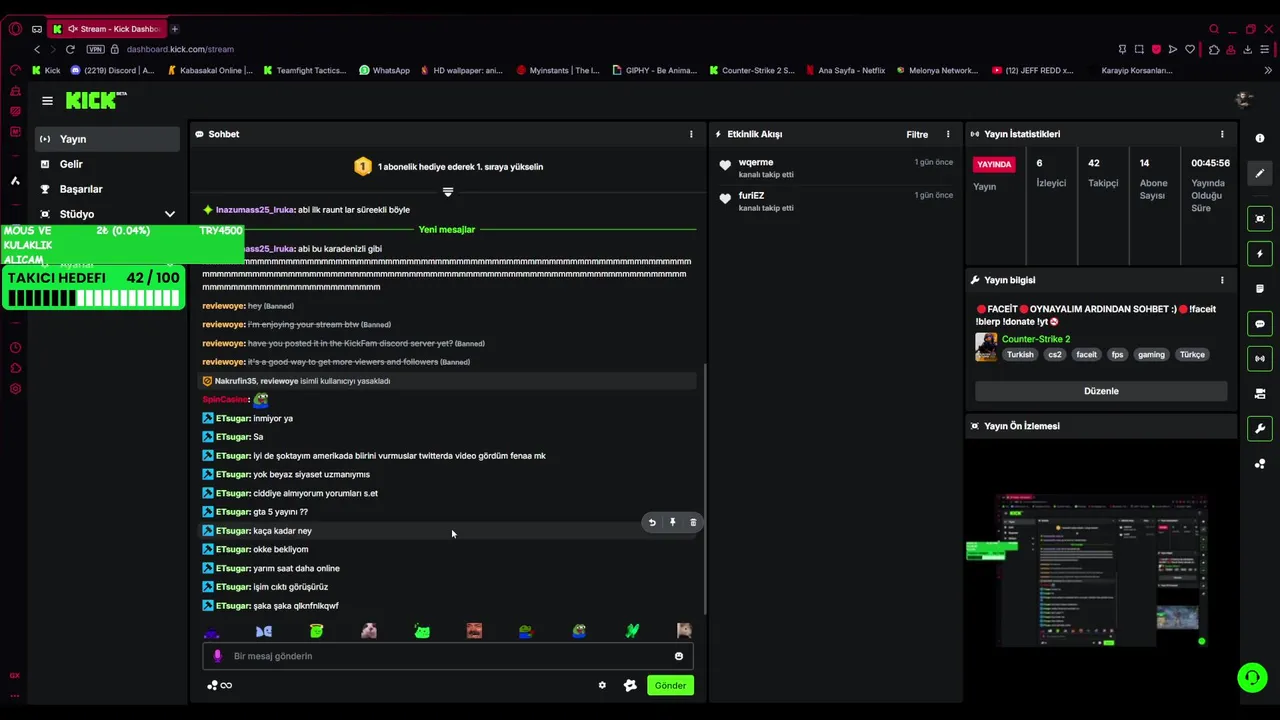Open the emoji picker in message box
This screenshot has width=1280, height=720.
click(679, 656)
